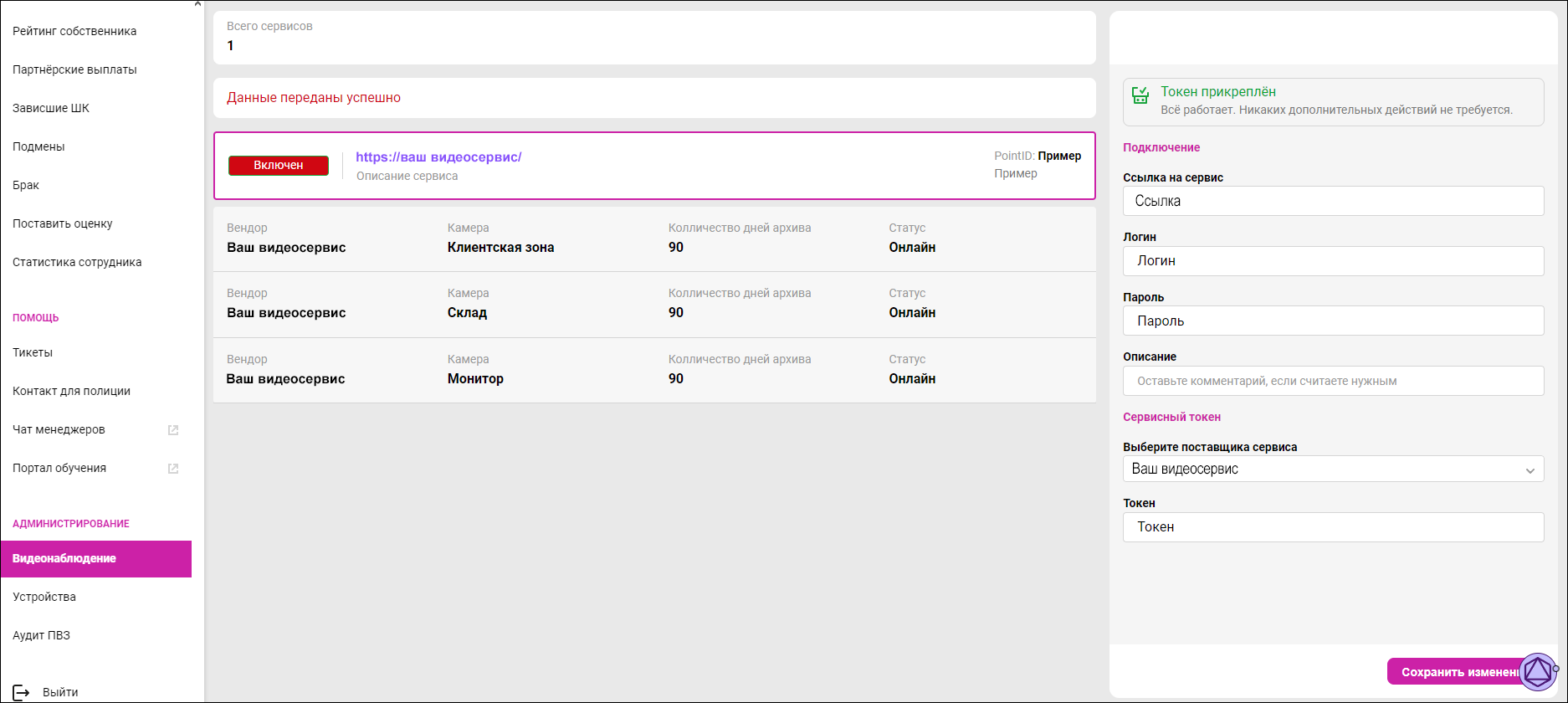Go to Устройства in administration
The width and height of the screenshot is (1568, 703).
click(x=44, y=597)
